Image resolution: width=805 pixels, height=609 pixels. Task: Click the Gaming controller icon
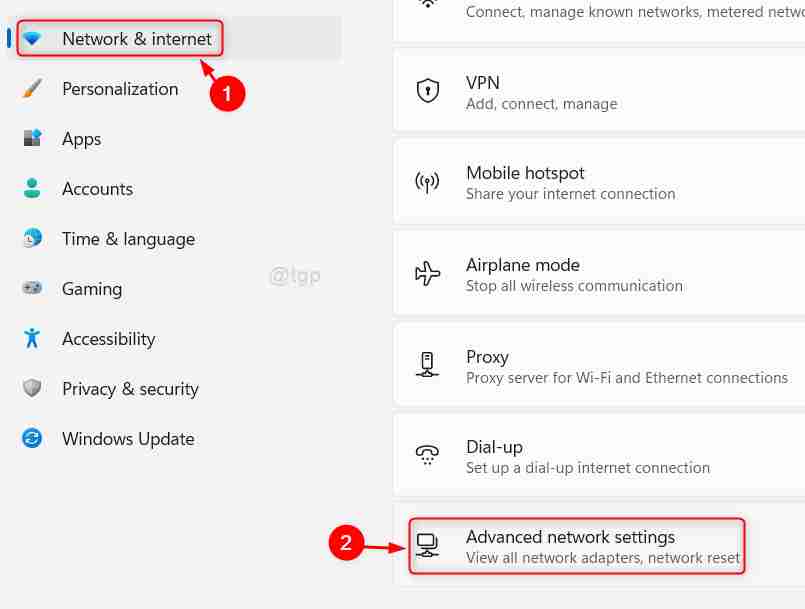[x=31, y=288]
